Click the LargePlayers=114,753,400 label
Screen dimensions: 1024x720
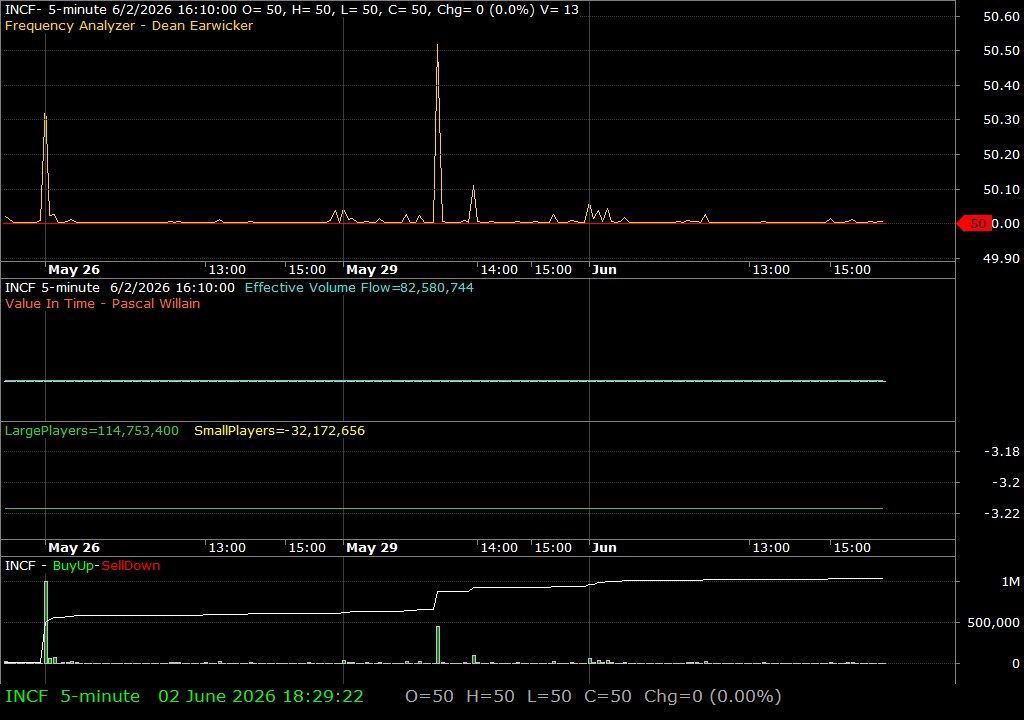91,431
